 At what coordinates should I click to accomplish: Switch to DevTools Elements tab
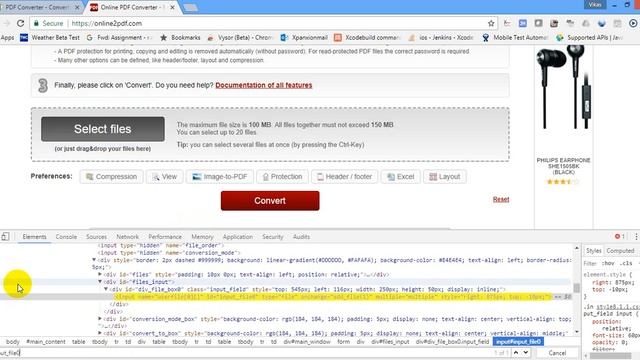point(34,237)
